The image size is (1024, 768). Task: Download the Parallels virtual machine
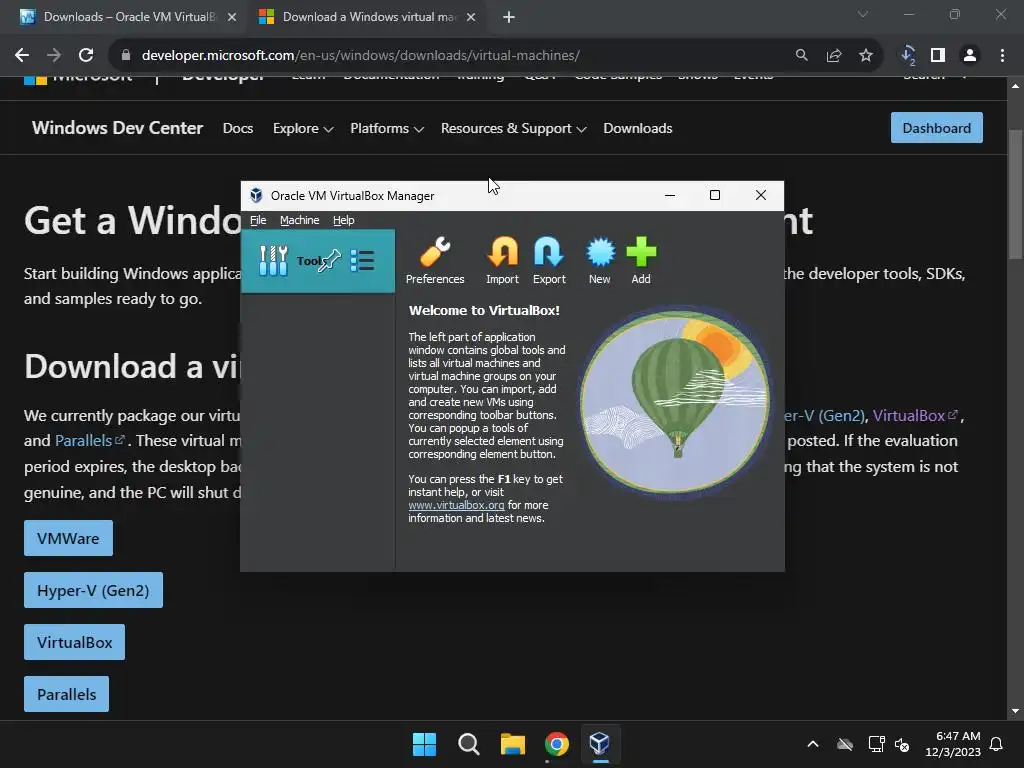[67, 694]
